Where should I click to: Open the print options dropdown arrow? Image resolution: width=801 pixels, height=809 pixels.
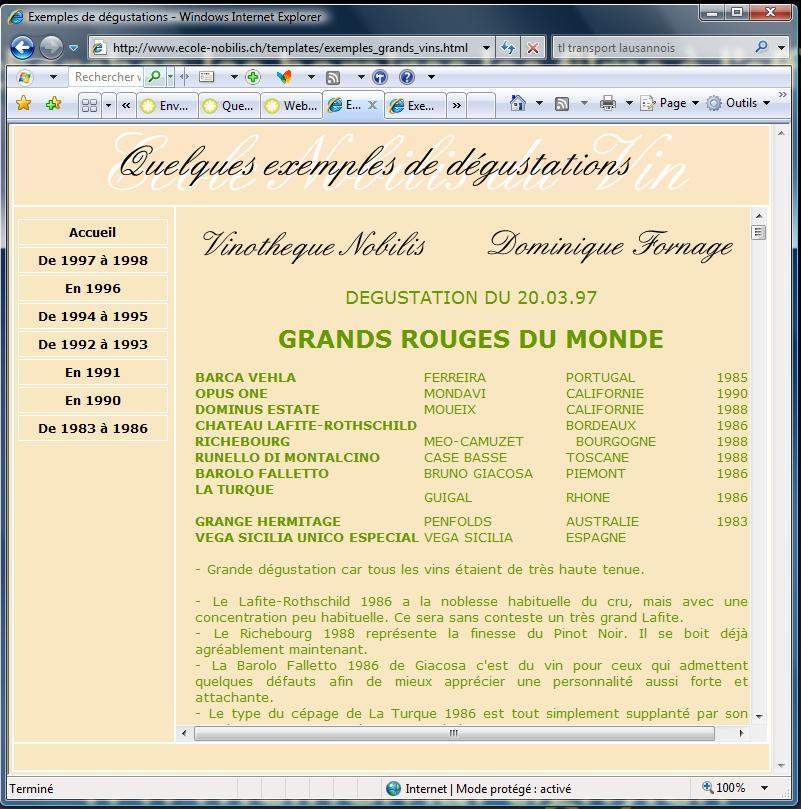pos(629,103)
